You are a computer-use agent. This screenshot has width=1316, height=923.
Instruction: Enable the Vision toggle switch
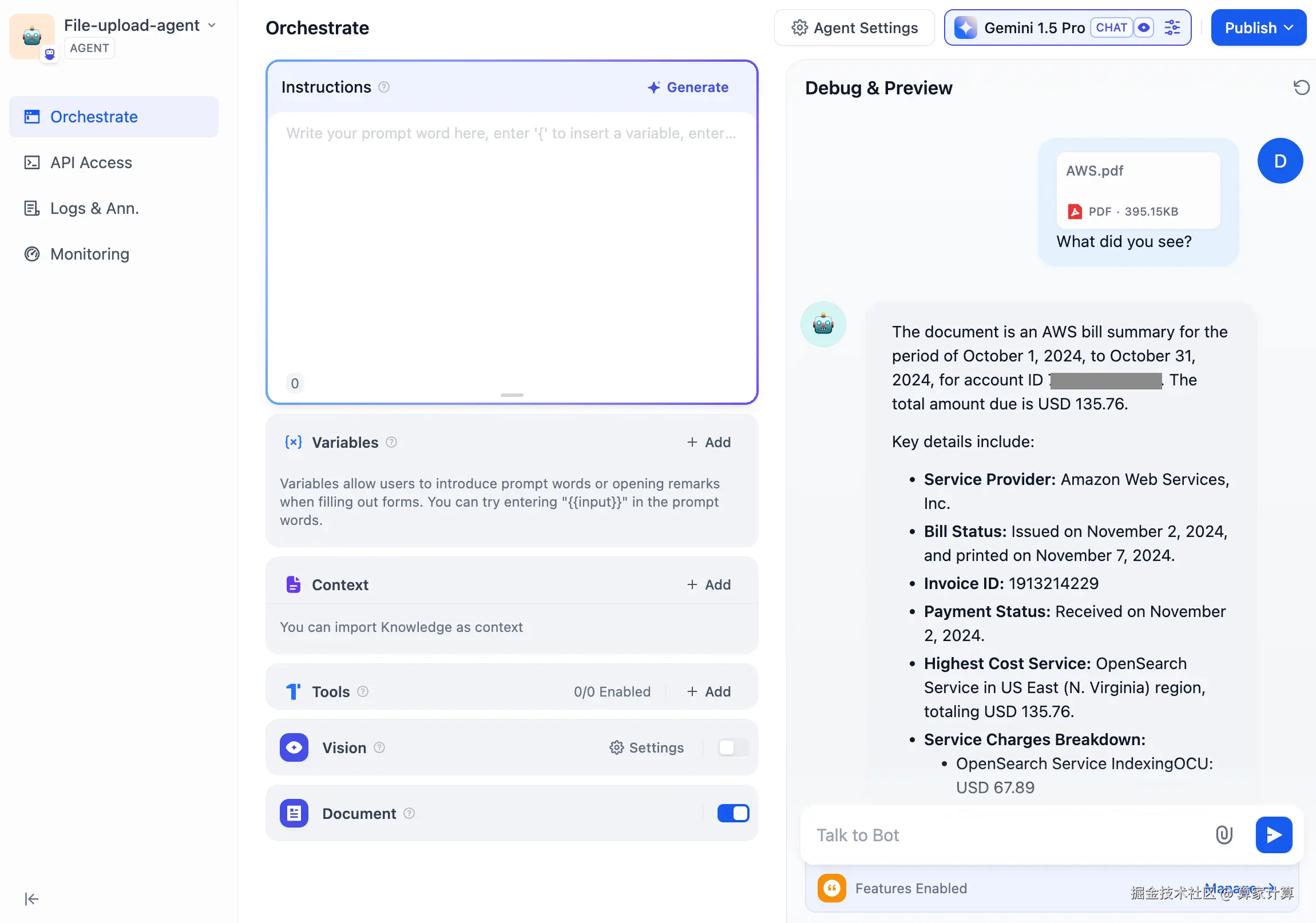point(732,747)
